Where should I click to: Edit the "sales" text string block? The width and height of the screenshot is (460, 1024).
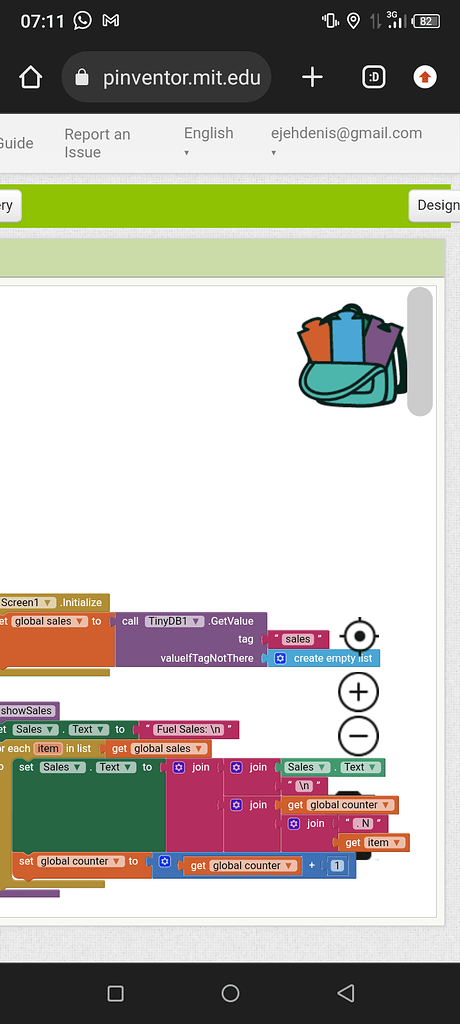coord(298,639)
